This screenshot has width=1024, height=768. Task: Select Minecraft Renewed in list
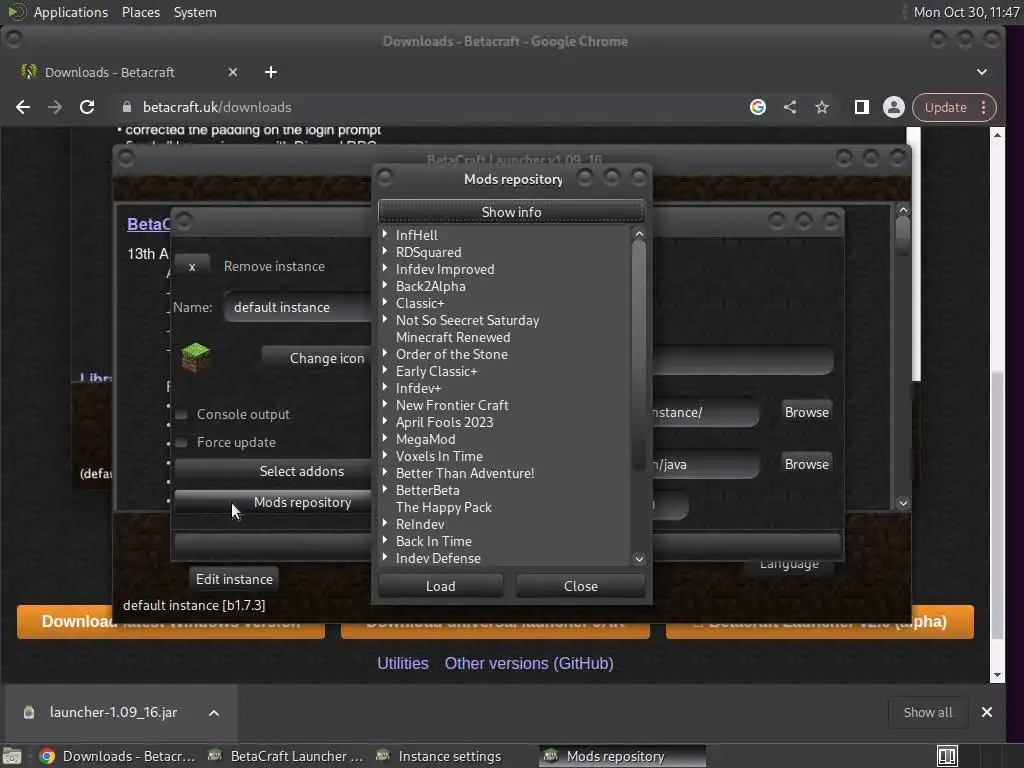453,337
